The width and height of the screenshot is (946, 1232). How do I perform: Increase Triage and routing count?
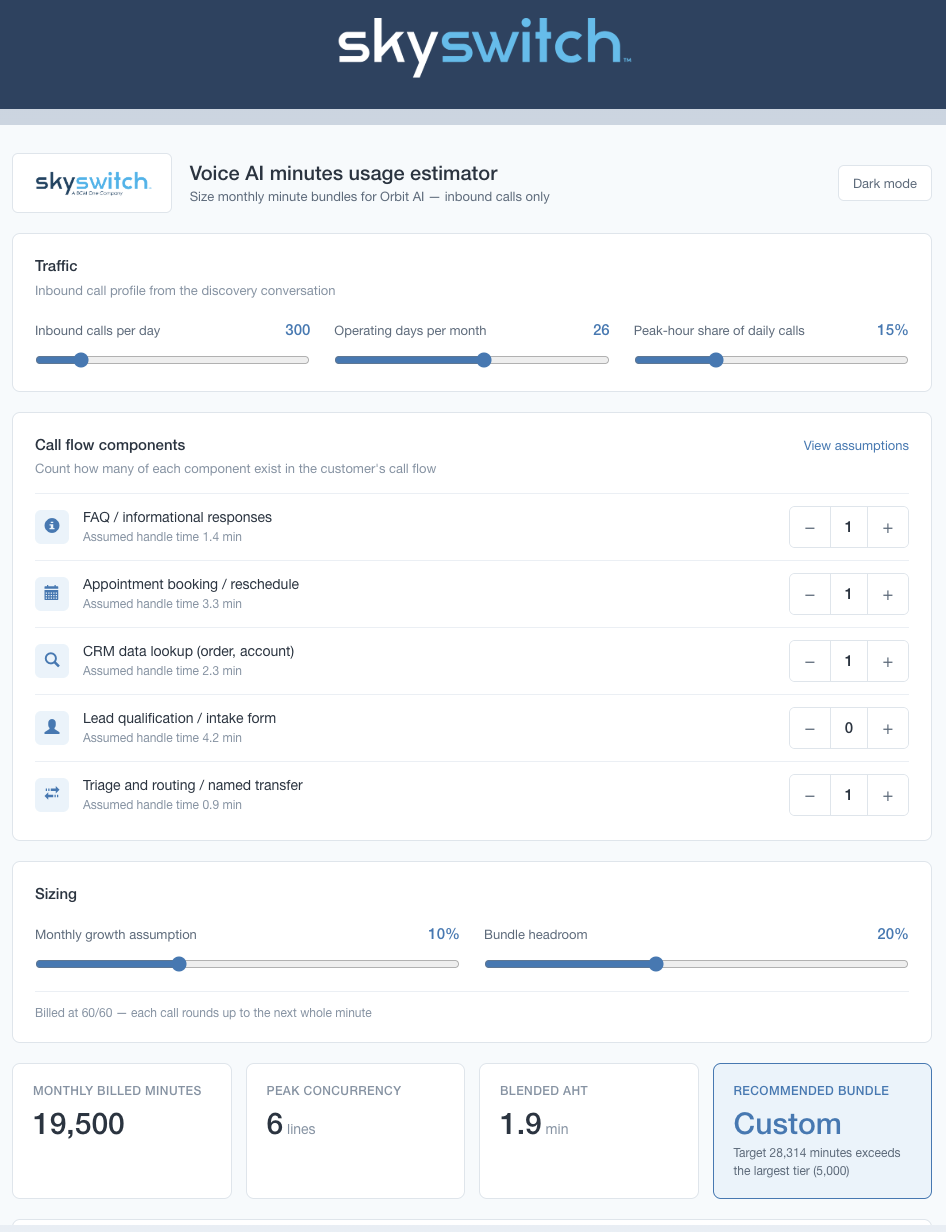(x=888, y=795)
